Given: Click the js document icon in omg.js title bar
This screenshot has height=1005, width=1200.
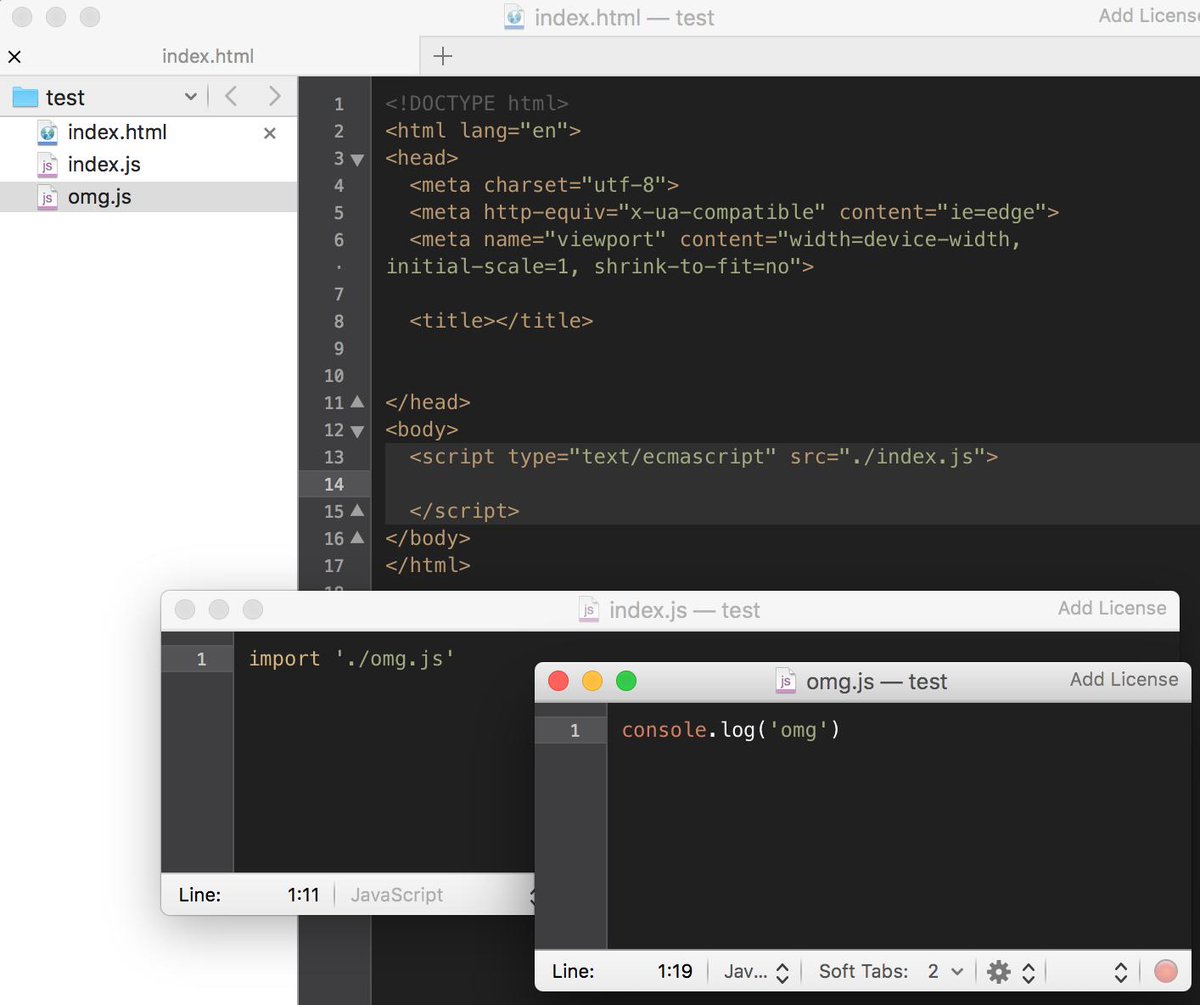Looking at the screenshot, I should coord(787,682).
